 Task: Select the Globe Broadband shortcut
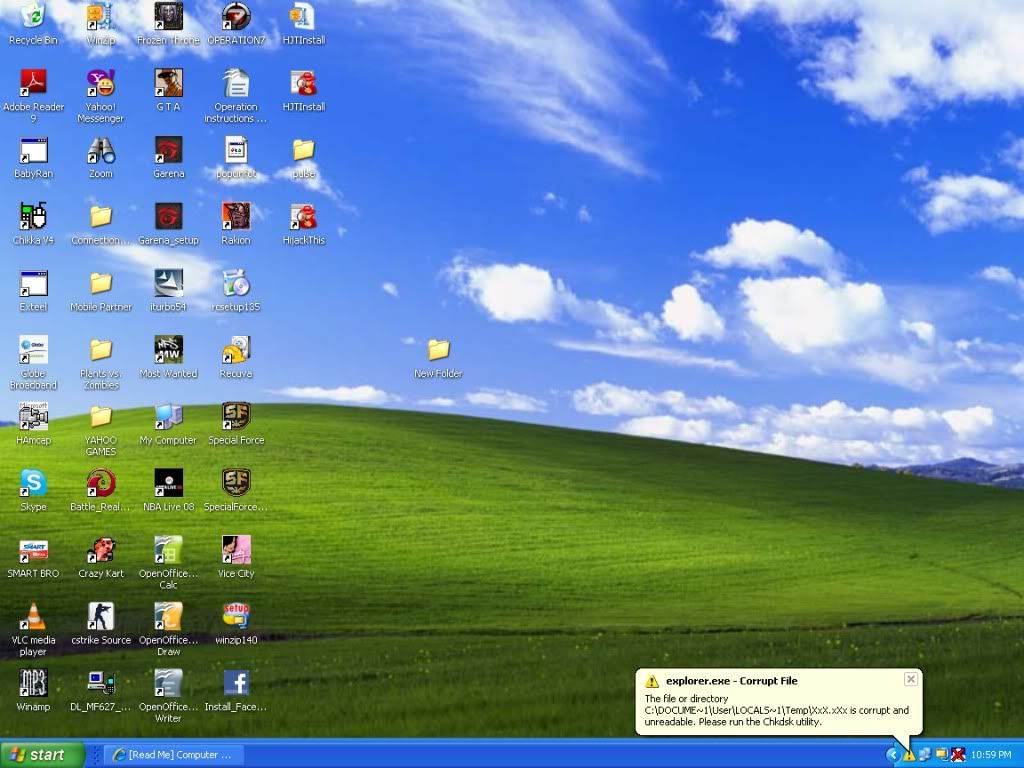tap(33, 363)
